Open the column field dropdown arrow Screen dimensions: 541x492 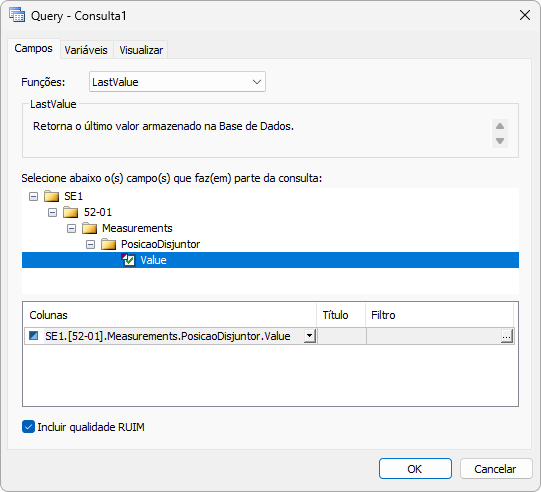point(310,336)
